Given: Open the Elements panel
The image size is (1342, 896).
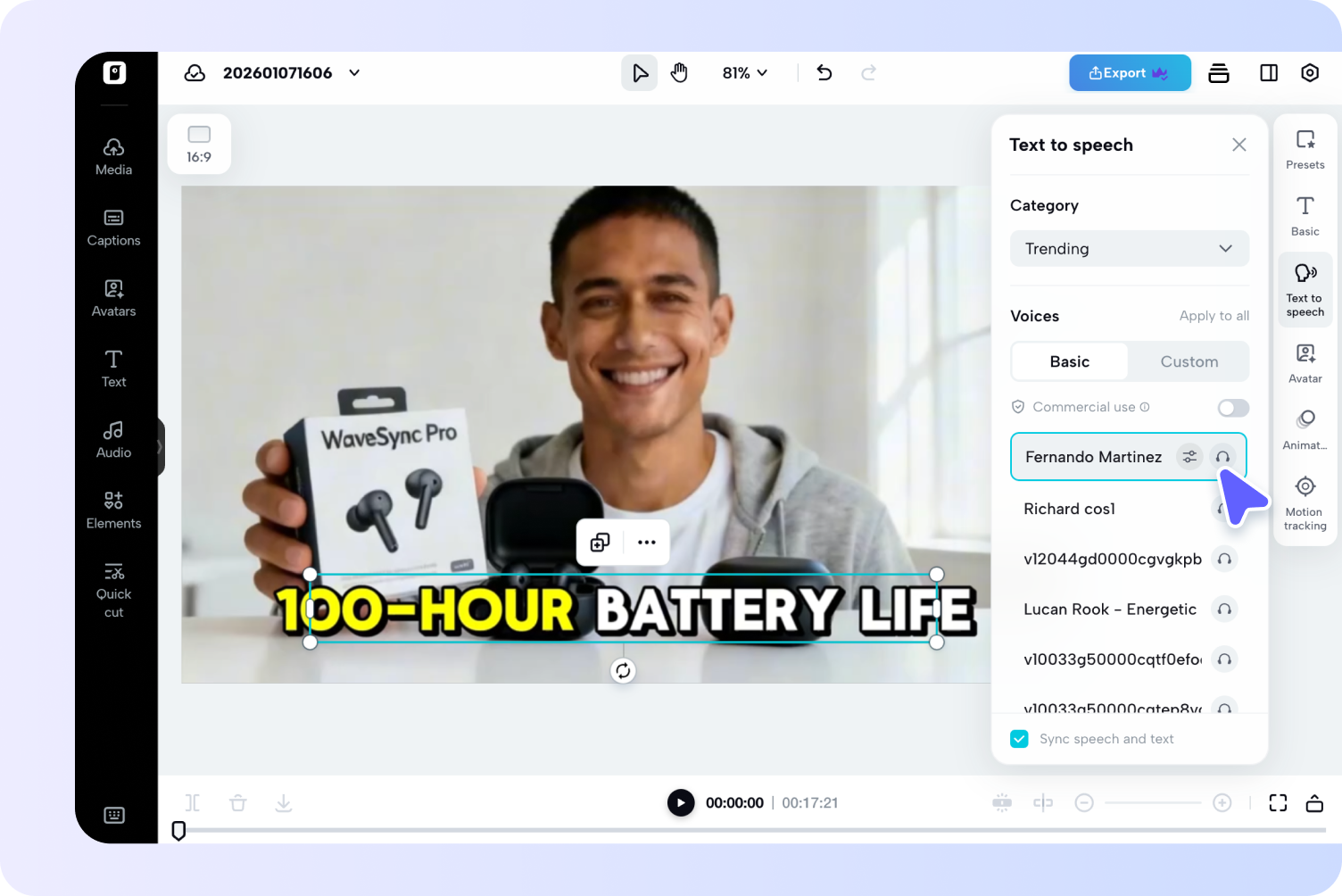Looking at the screenshot, I should [113, 510].
